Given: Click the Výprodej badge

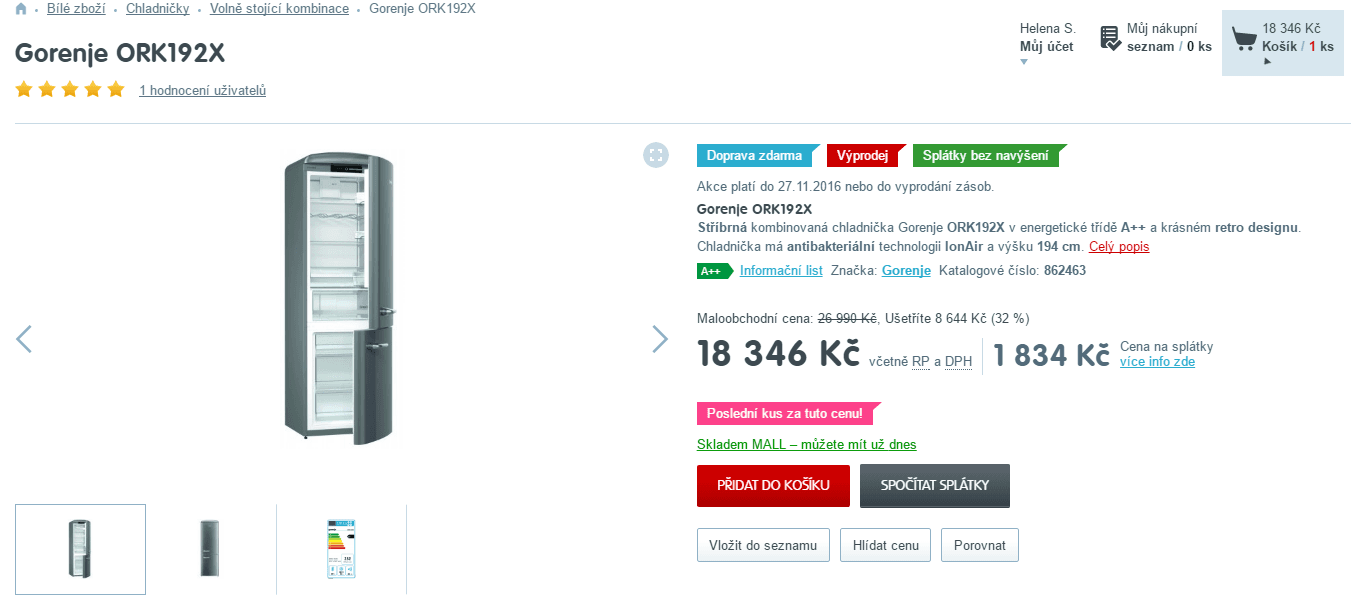Looking at the screenshot, I should click(865, 155).
